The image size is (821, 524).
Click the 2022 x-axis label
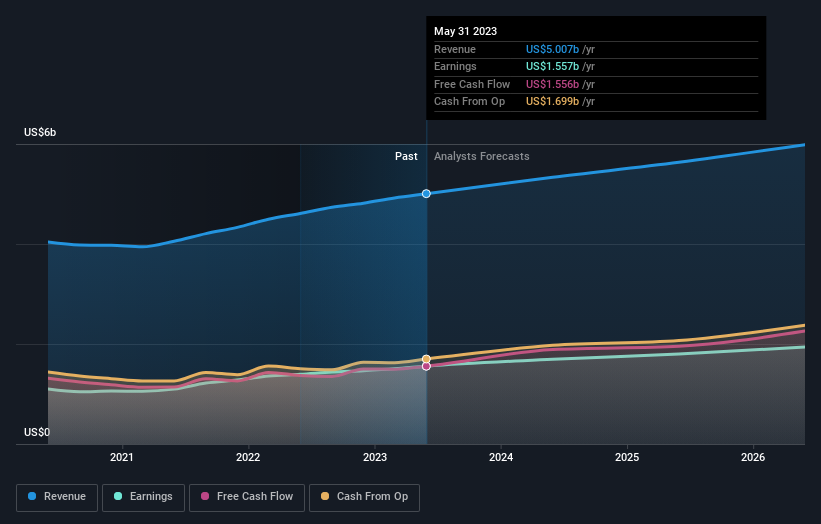coord(248,458)
